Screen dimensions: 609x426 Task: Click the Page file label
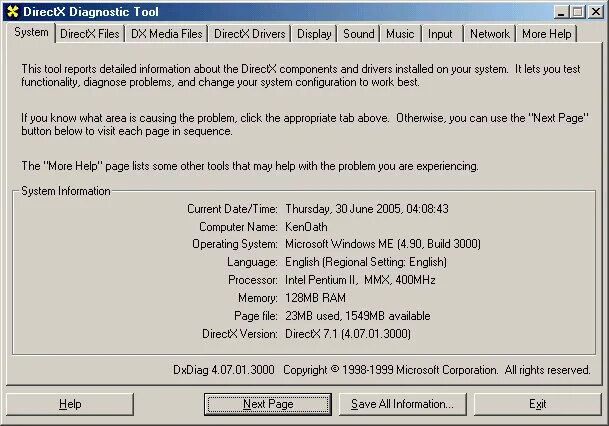[256, 316]
